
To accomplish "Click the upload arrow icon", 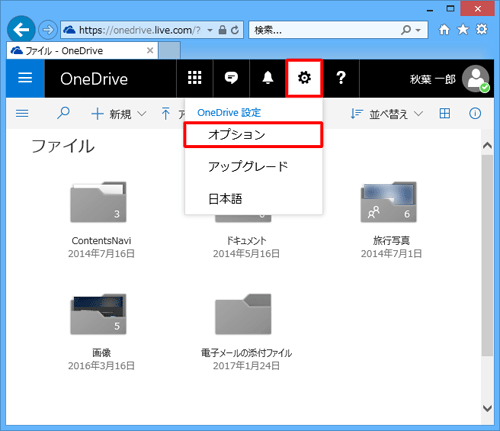I will pos(165,113).
